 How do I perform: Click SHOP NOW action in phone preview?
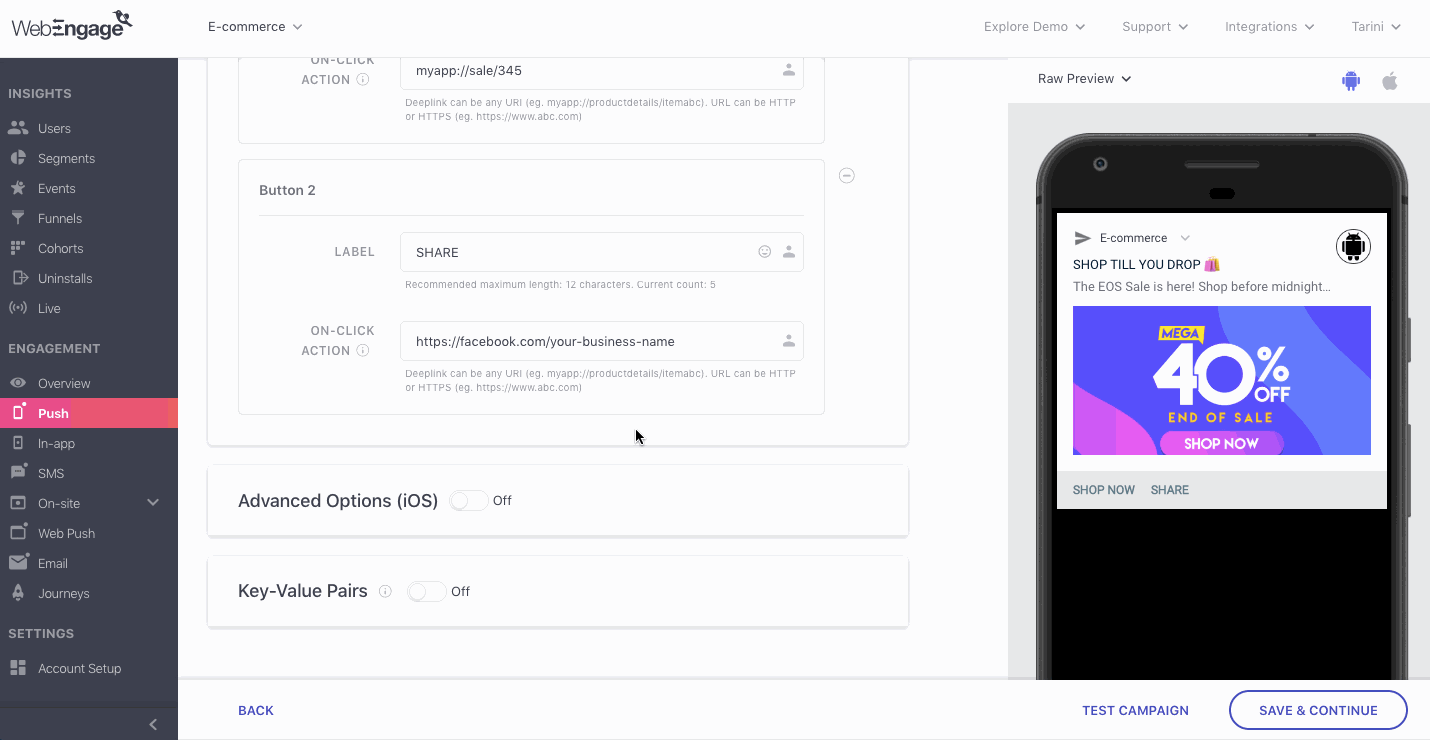(x=1104, y=490)
